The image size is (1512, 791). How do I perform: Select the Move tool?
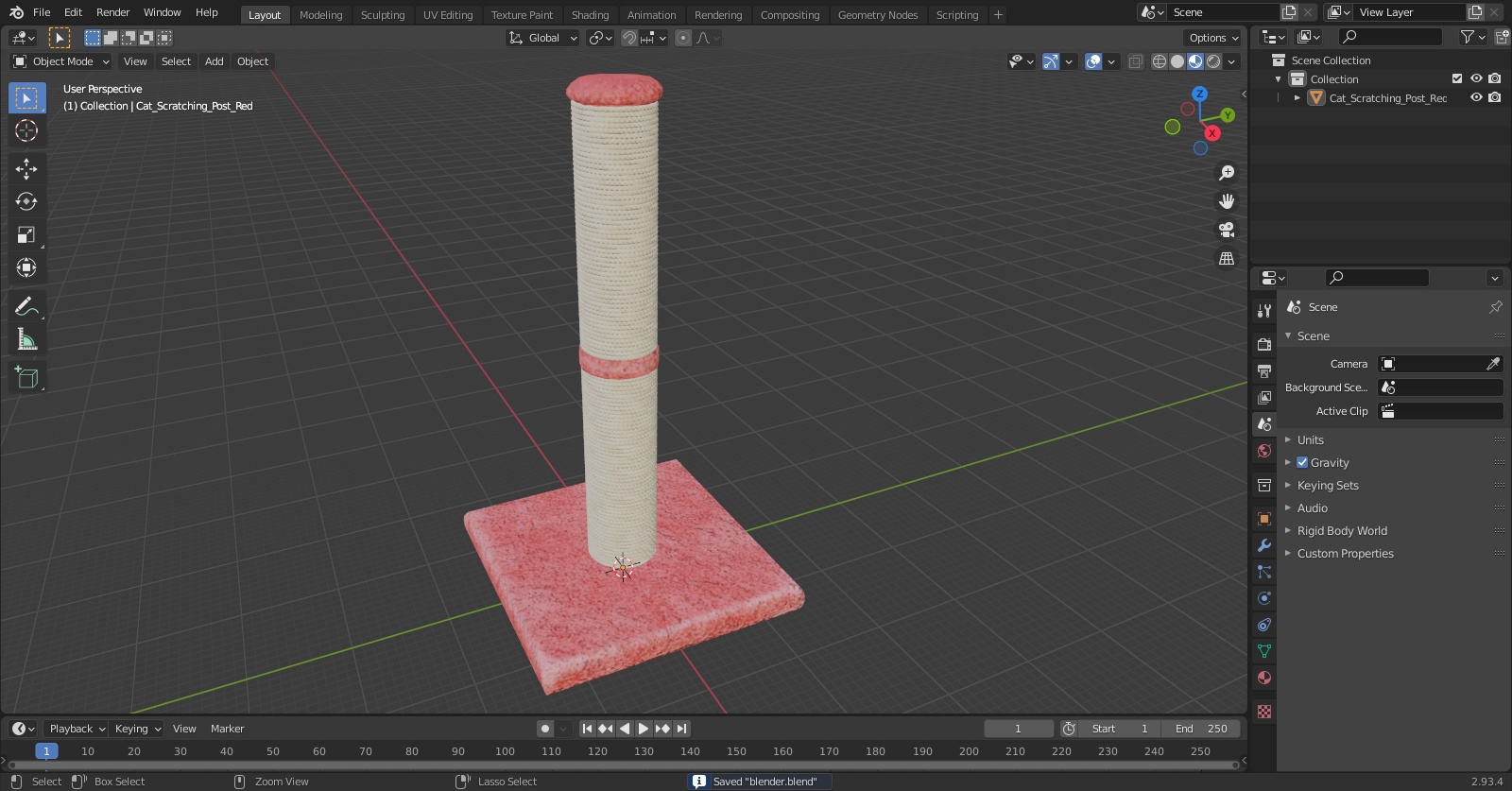26,168
